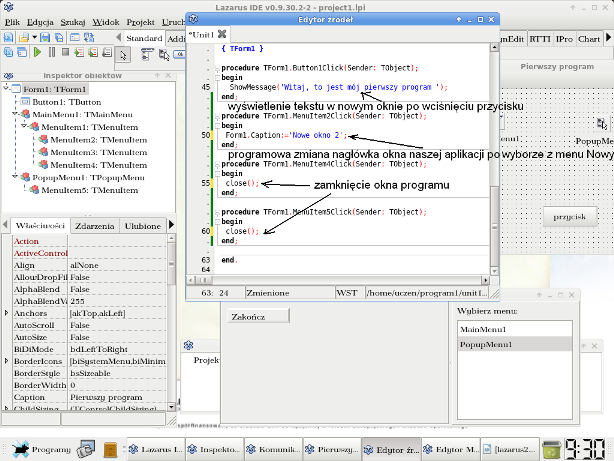
Task: Switch to the Ulubione tab
Action: tap(143, 226)
